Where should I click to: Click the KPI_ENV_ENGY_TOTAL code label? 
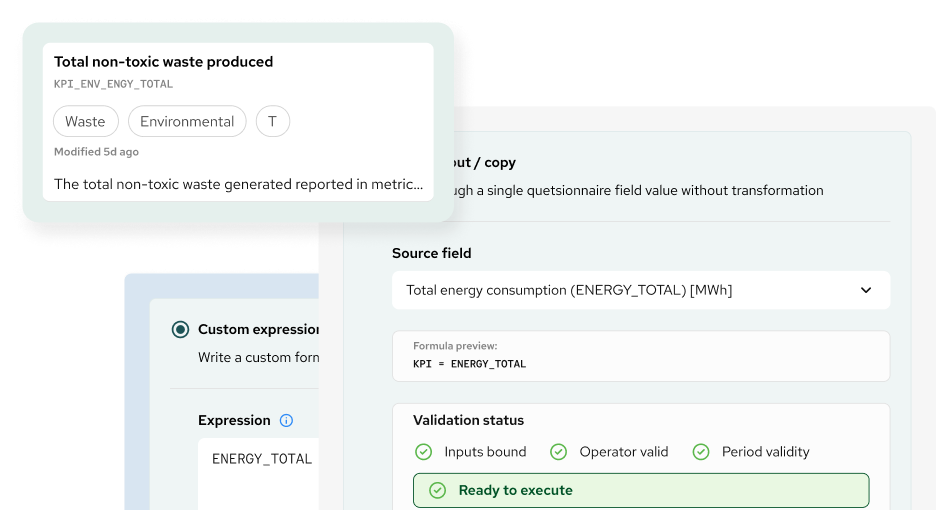pos(113,85)
